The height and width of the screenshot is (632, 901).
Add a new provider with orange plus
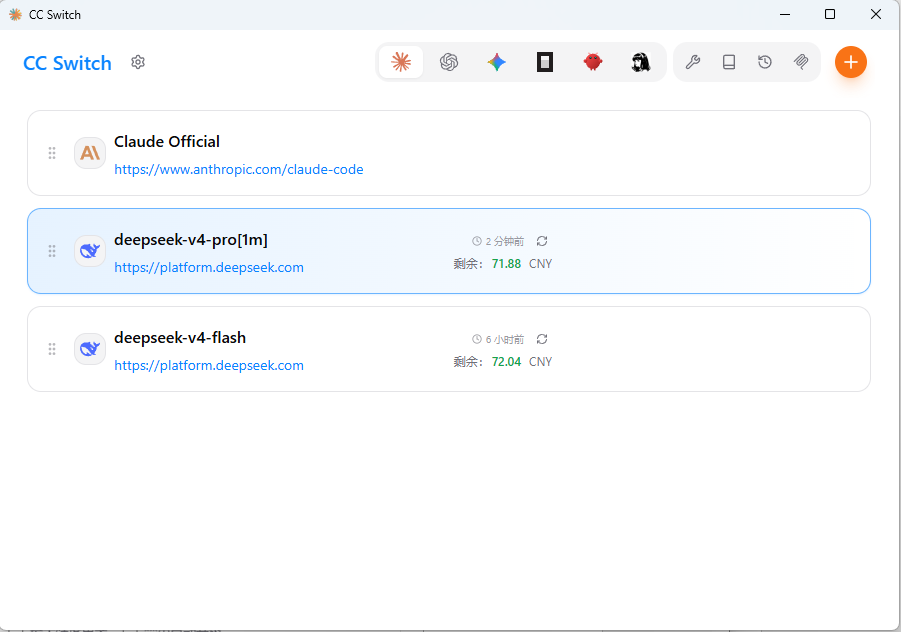click(850, 62)
